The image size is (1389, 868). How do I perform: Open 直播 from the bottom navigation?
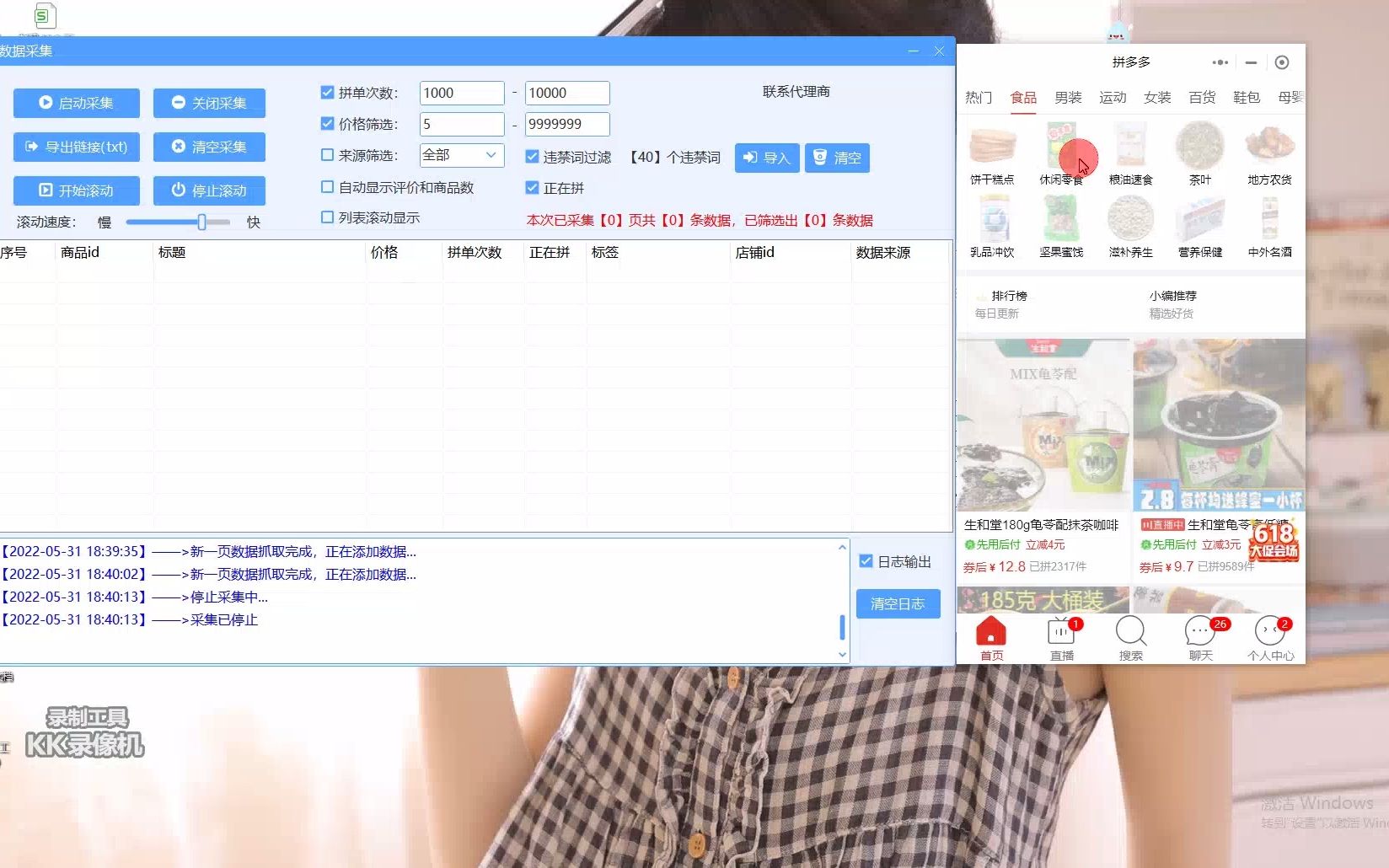point(1060,632)
